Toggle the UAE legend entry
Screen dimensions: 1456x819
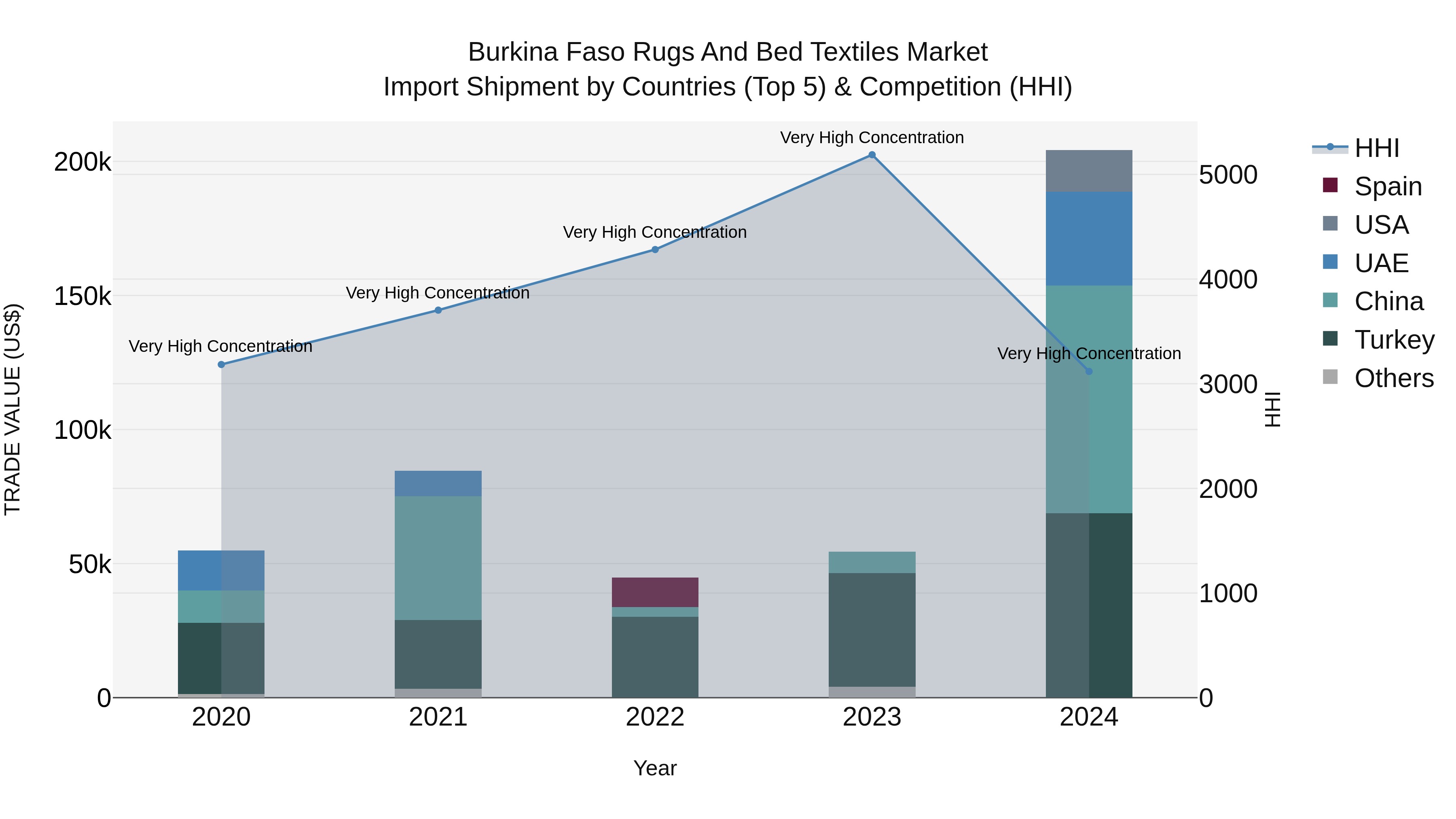1365,263
